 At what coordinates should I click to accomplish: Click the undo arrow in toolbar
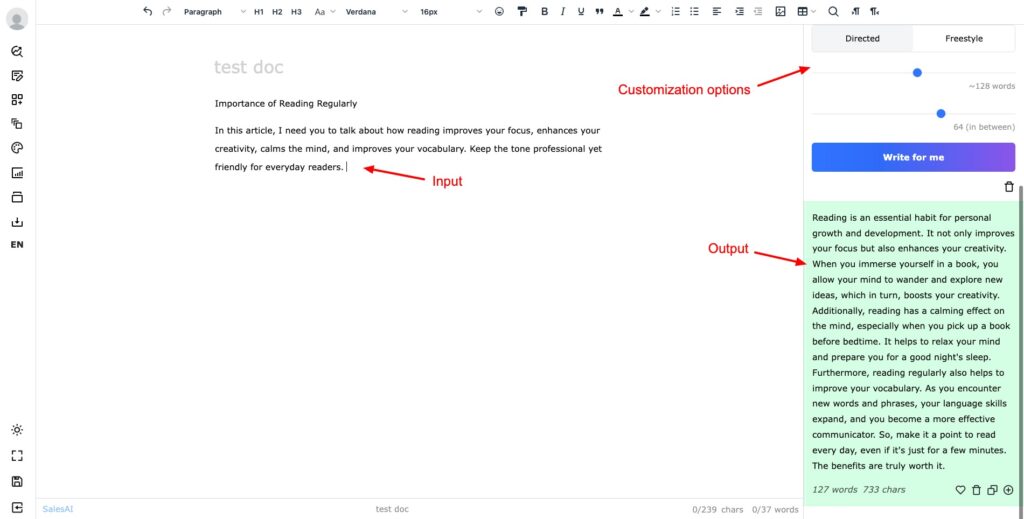(148, 12)
